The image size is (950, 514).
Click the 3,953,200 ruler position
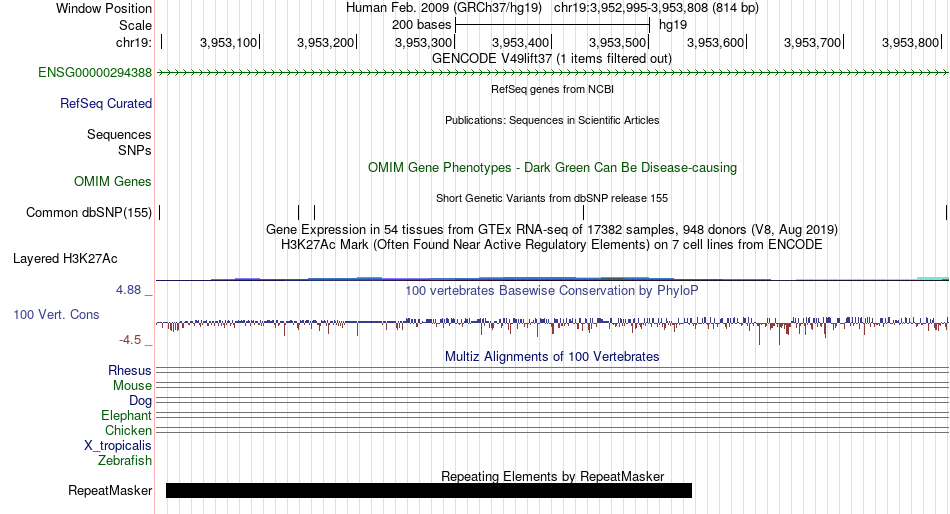[x=325, y=42]
